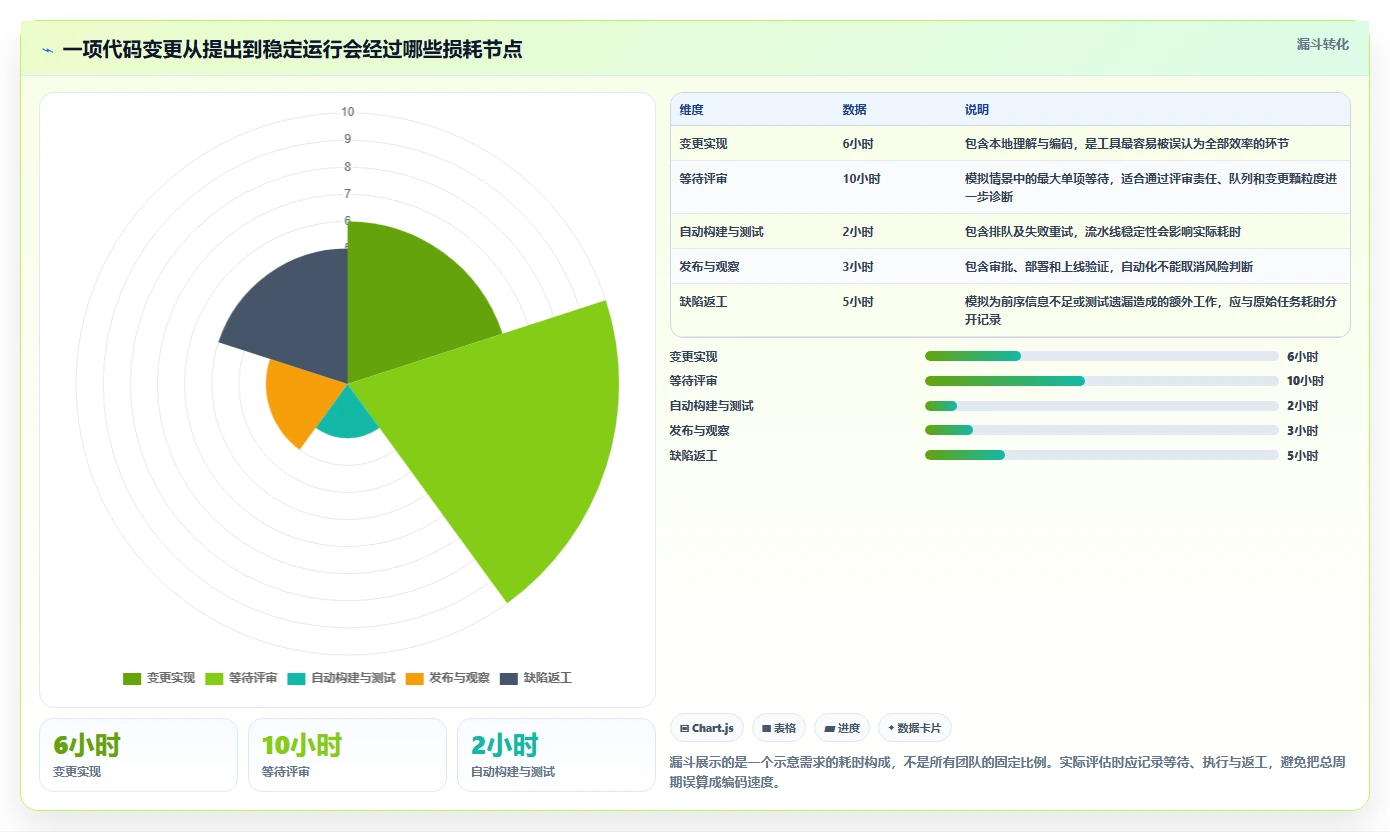Click the 2小时 value in the table
Screen dimensions: 1390x832
[857, 232]
